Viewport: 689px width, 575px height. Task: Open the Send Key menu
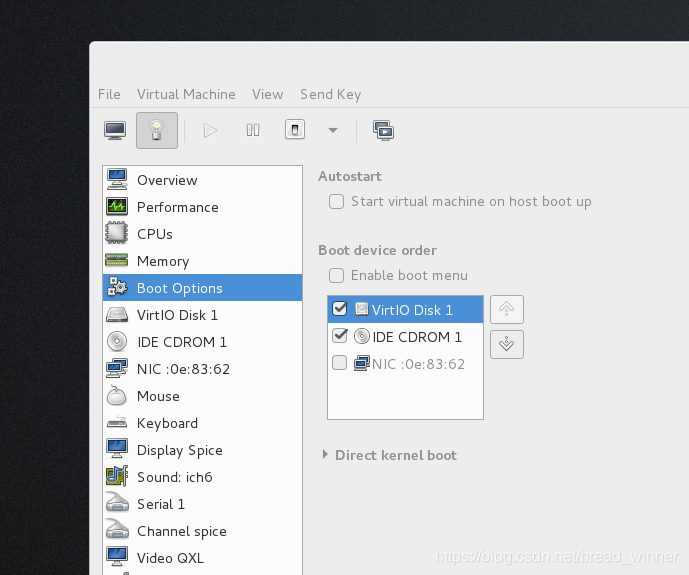pos(330,94)
